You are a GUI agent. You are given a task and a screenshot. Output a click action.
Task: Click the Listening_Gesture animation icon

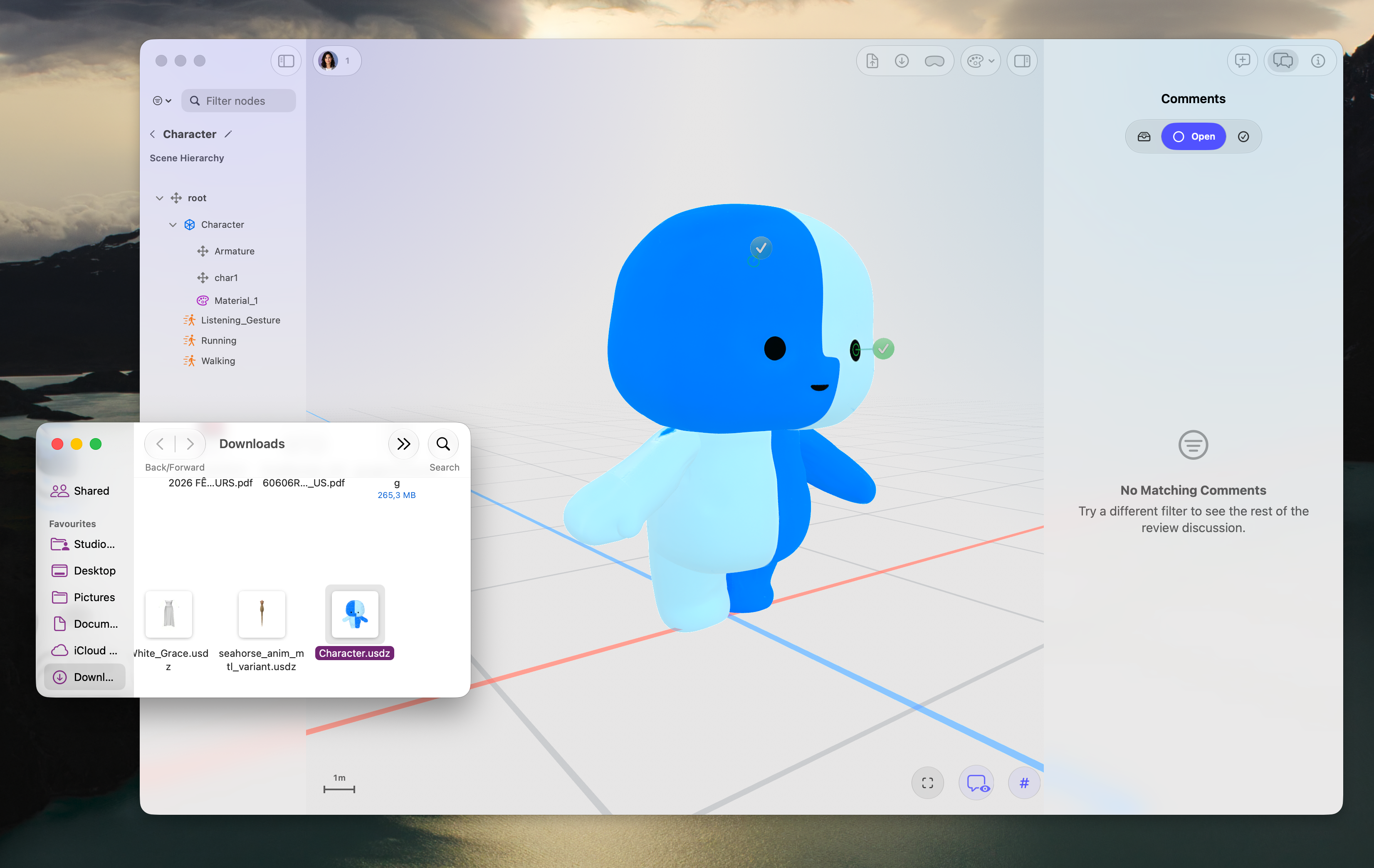[x=190, y=320]
